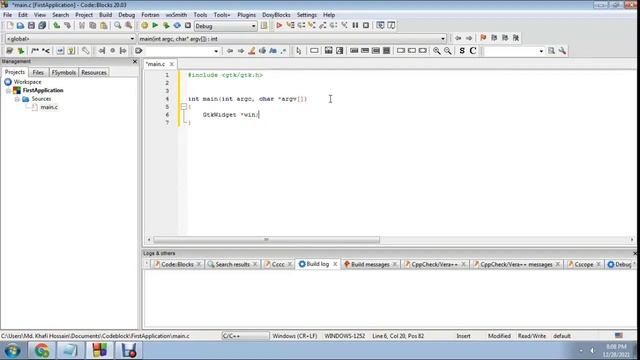
Task: Click the Zoom out icon in the bottom toolbar
Action: [448, 51]
